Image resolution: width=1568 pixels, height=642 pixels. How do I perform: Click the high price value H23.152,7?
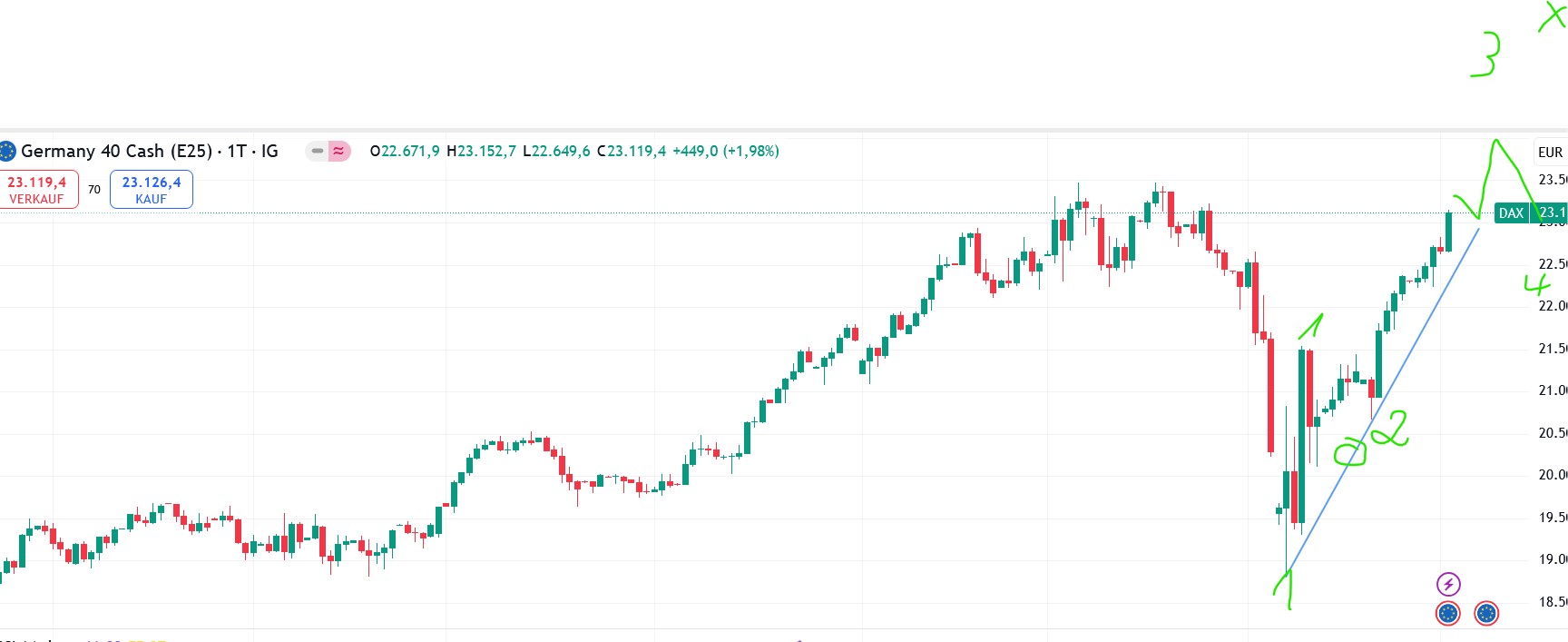tap(481, 152)
